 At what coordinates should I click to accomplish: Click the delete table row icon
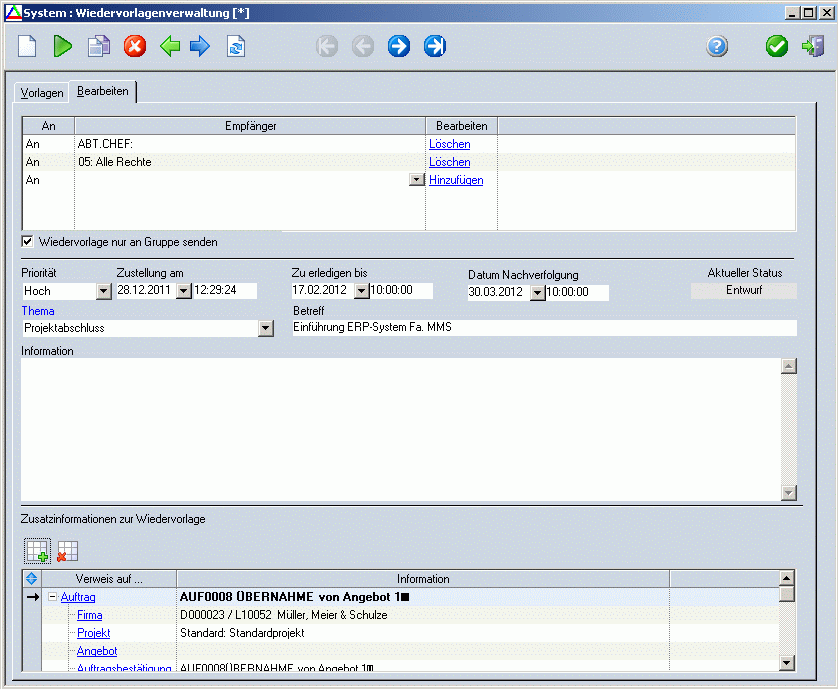pos(67,550)
